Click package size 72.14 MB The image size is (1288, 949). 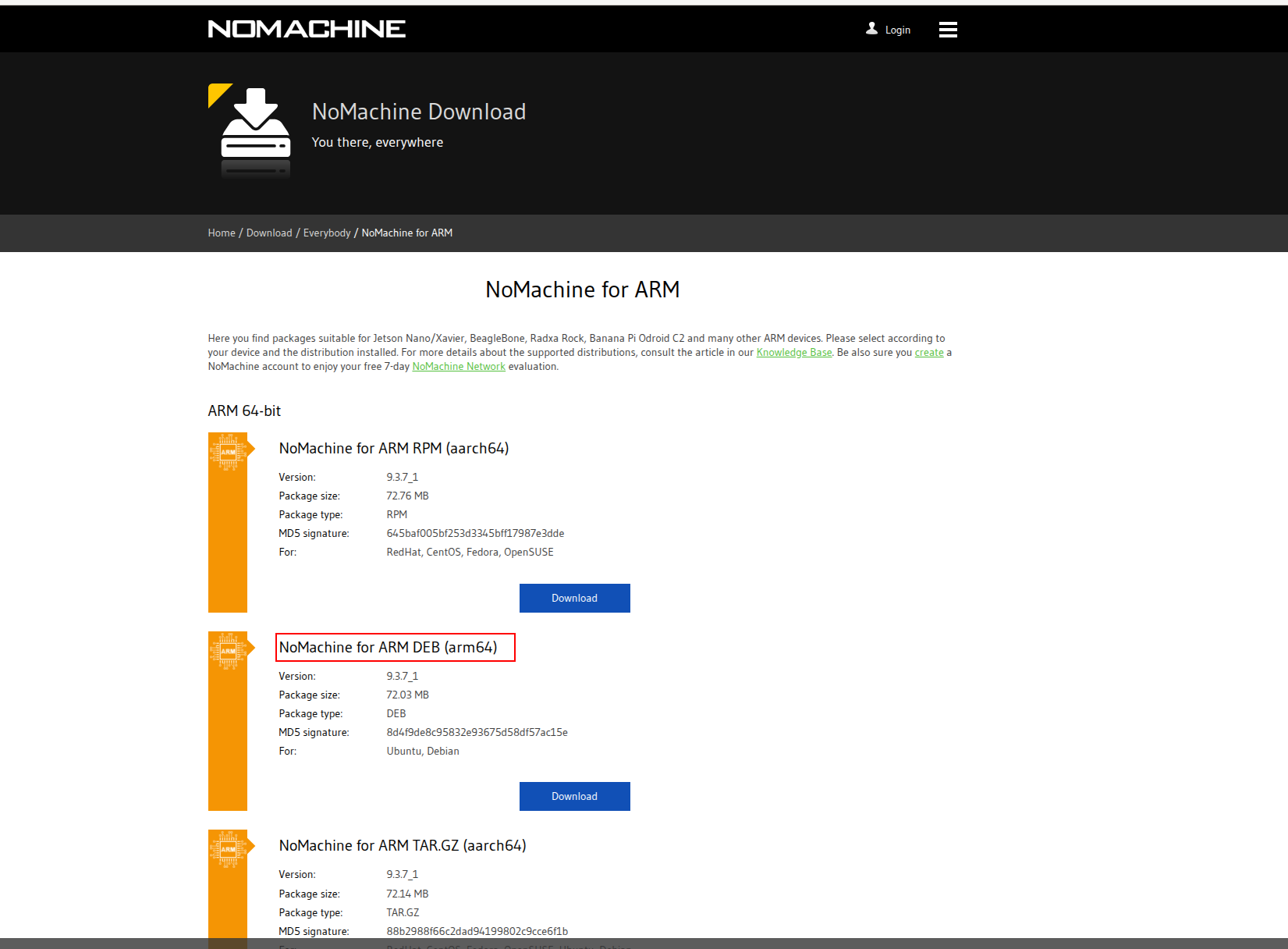pyautogui.click(x=407, y=894)
